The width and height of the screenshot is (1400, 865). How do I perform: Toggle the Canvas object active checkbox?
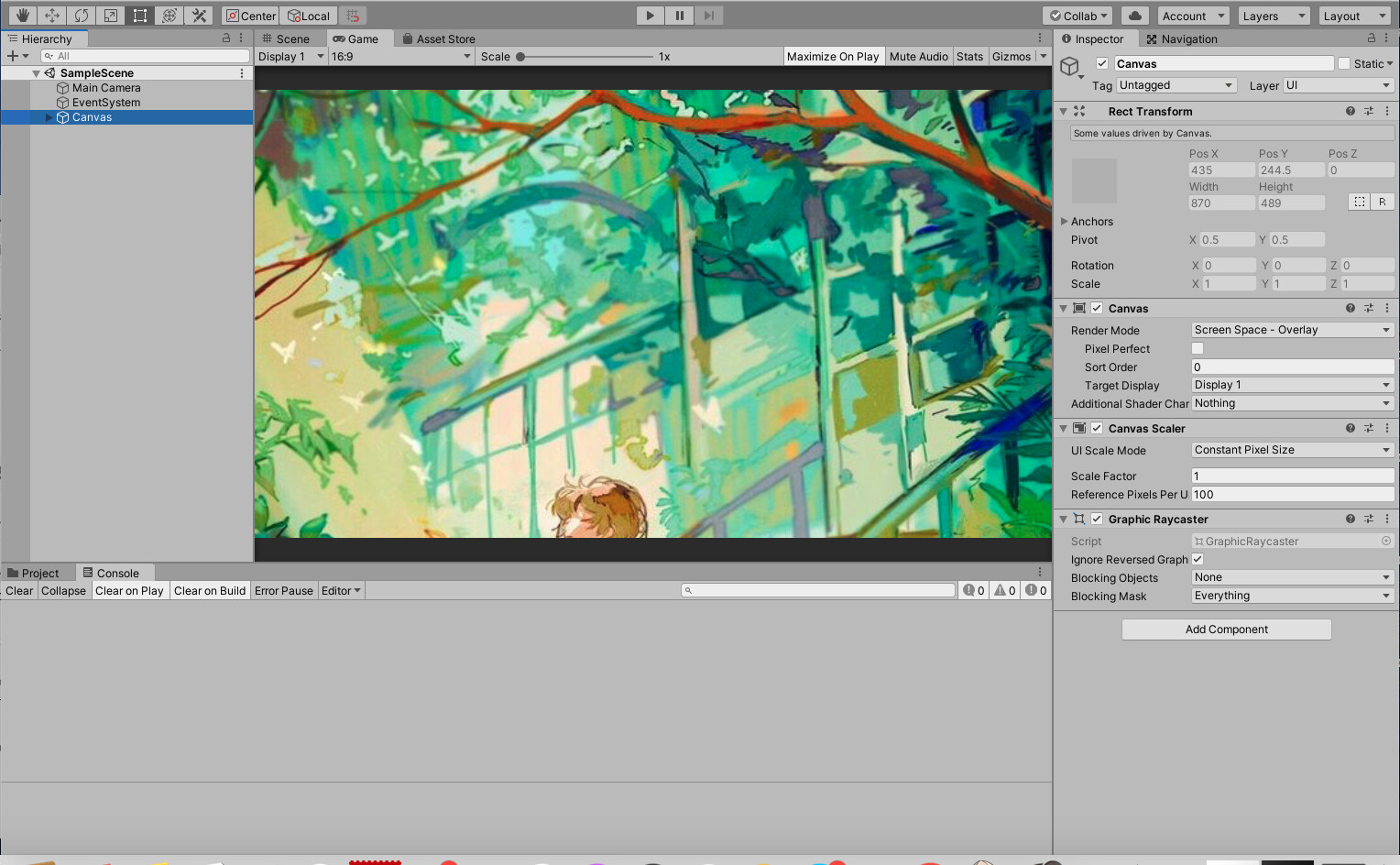(1102, 63)
